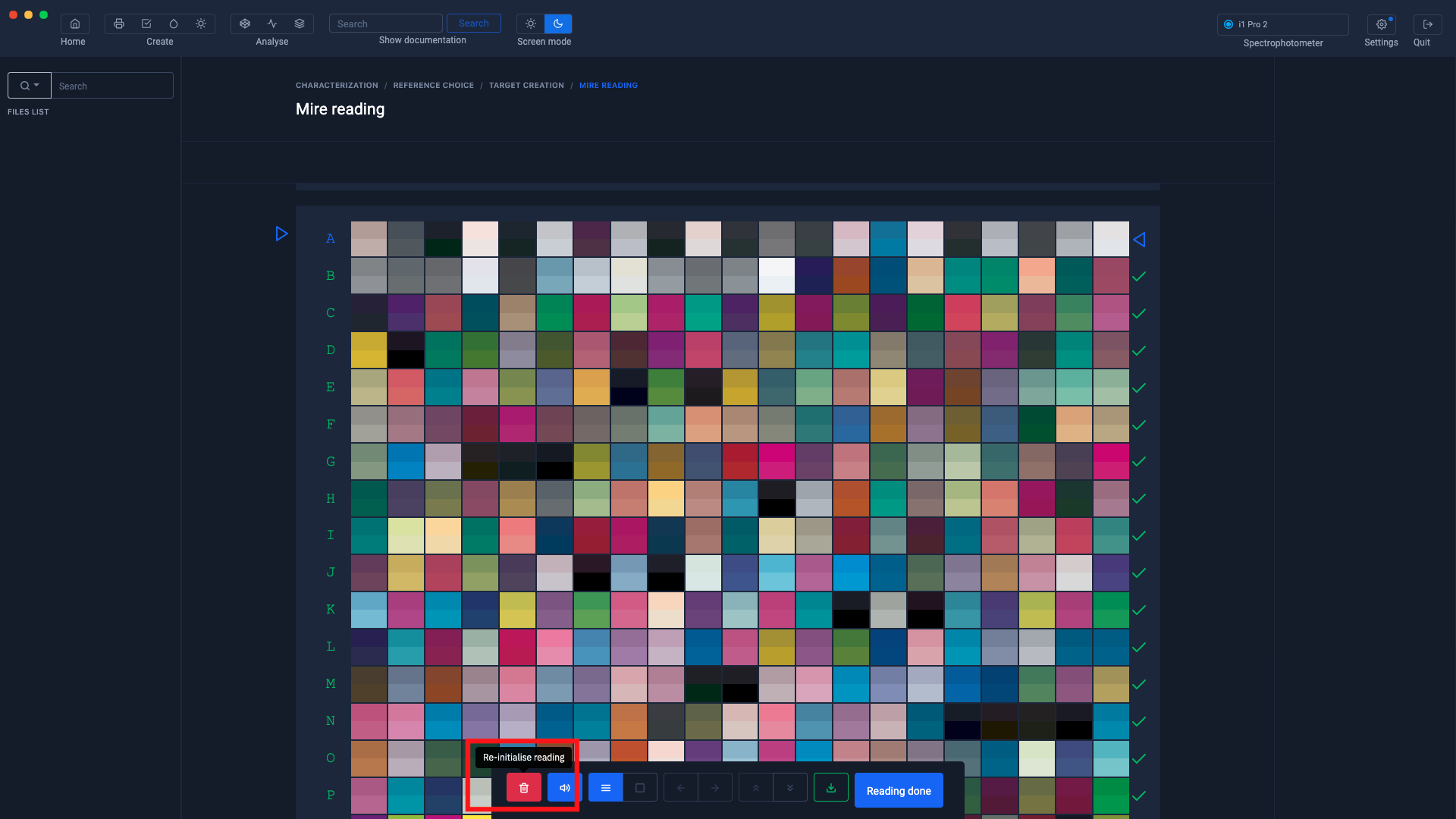Click the green checkmark at end of row K

1139,610
